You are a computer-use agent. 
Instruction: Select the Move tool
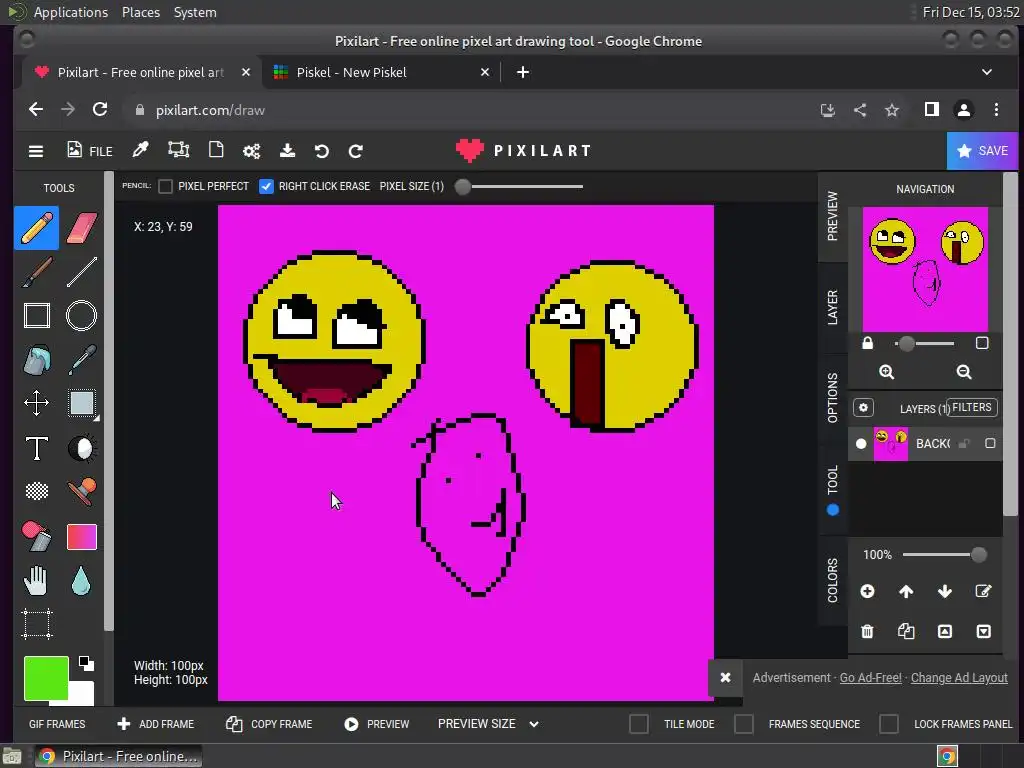coord(37,403)
